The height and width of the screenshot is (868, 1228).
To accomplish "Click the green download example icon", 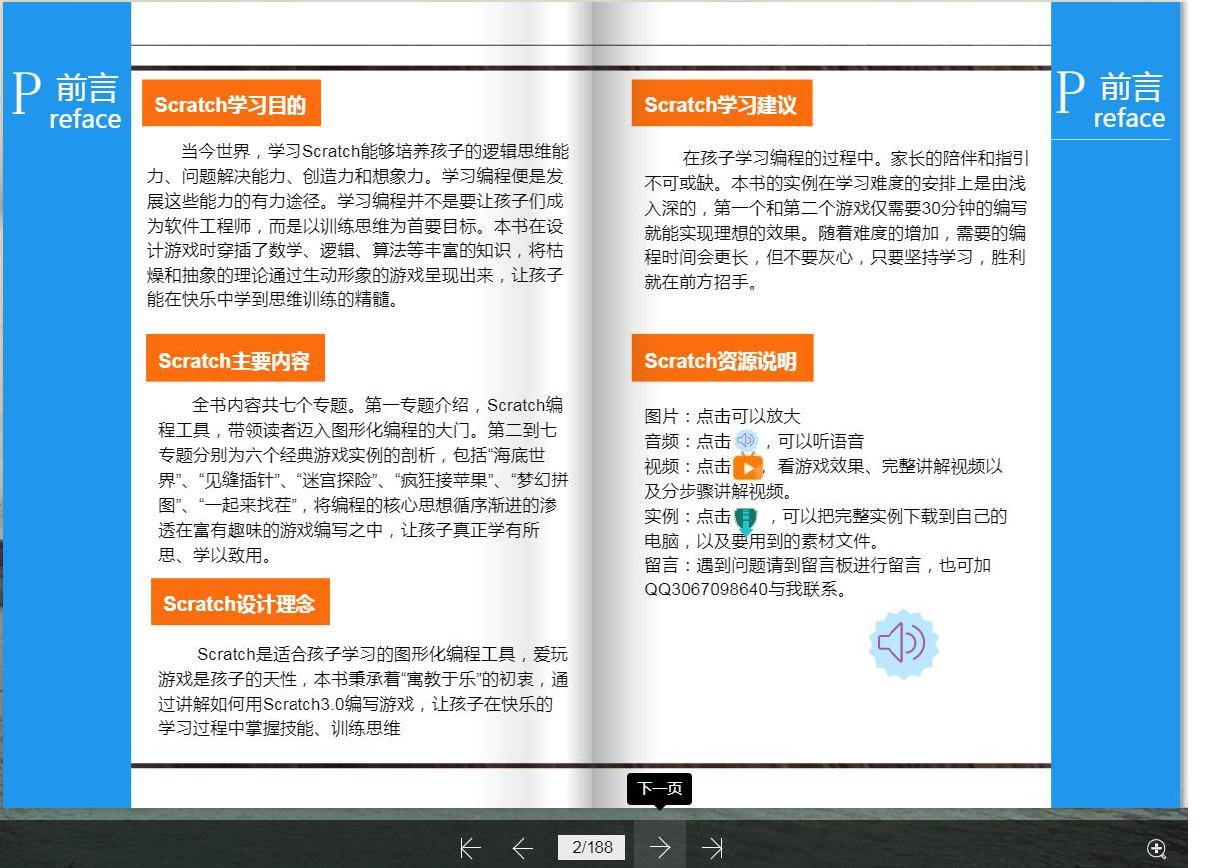I will [746, 519].
